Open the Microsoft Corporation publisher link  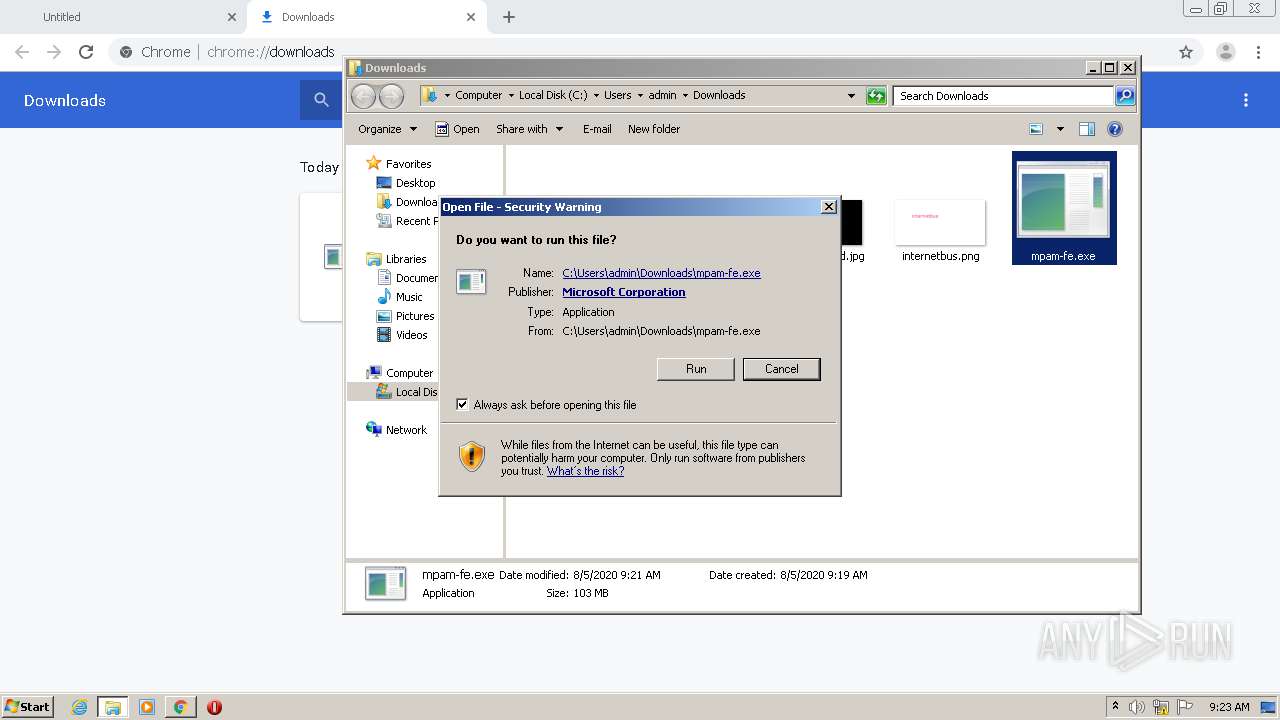click(624, 292)
